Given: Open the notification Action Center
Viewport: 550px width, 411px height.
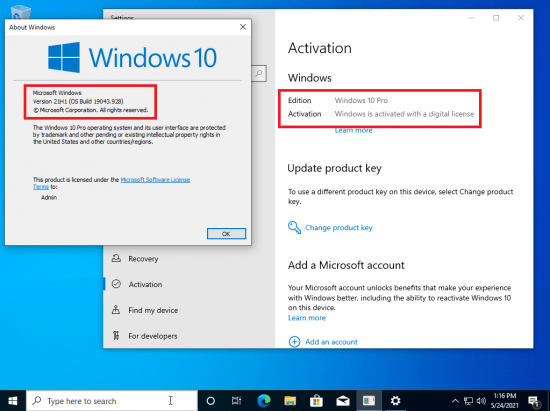Looking at the screenshot, I should click(x=534, y=401).
